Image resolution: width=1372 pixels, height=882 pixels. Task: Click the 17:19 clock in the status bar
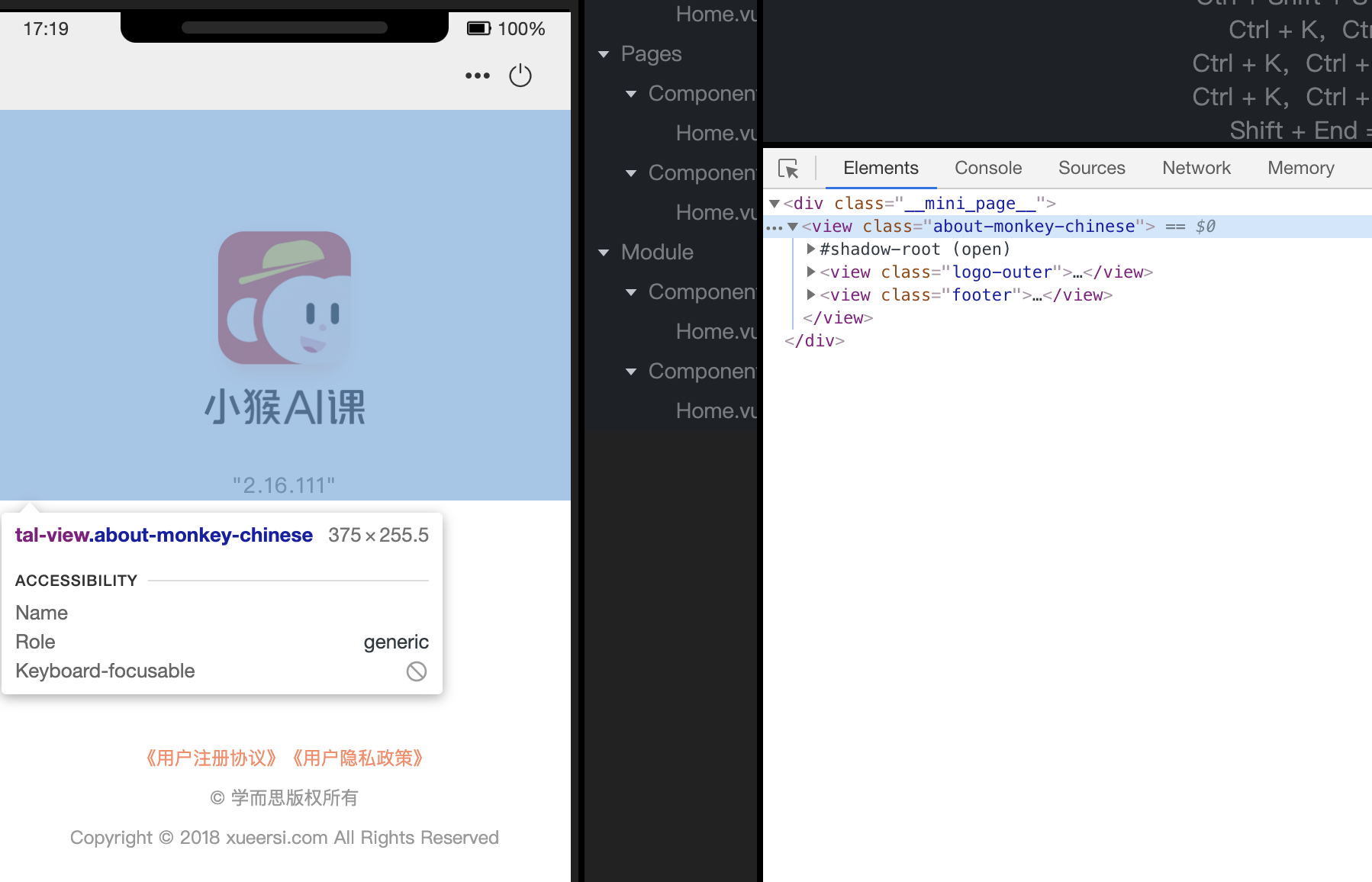(46, 29)
